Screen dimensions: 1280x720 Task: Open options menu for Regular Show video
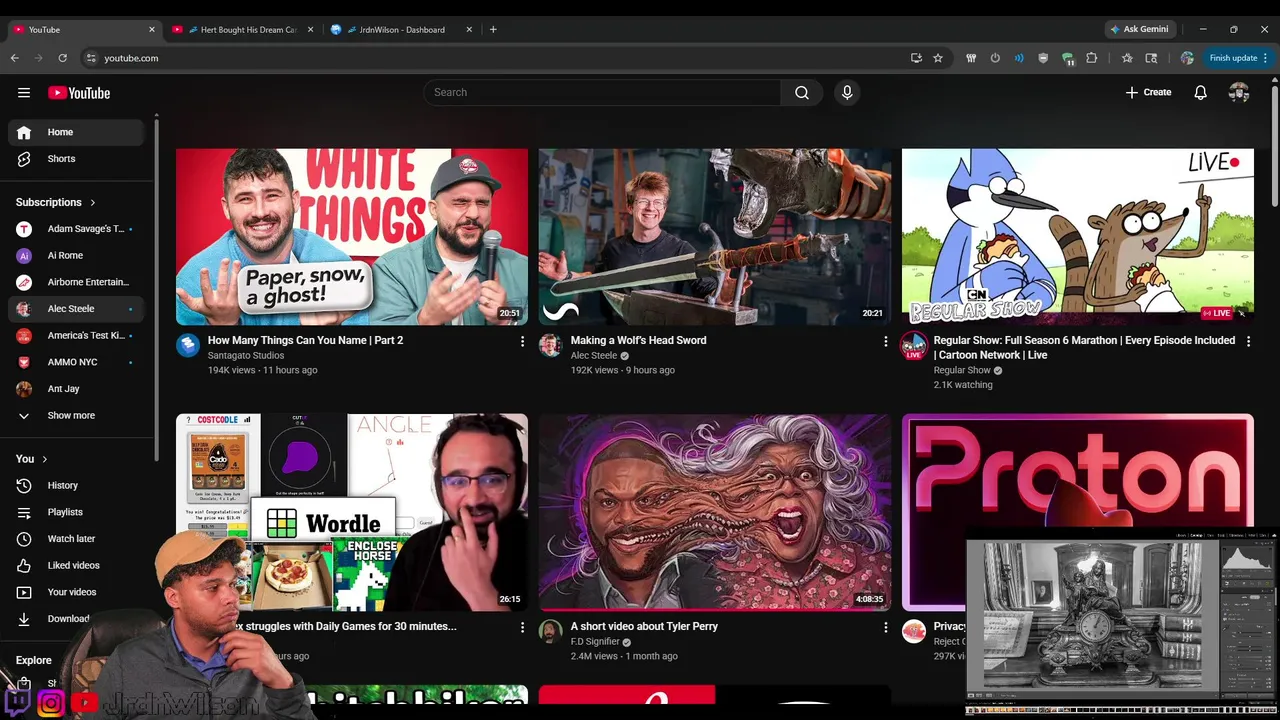[1248, 342]
